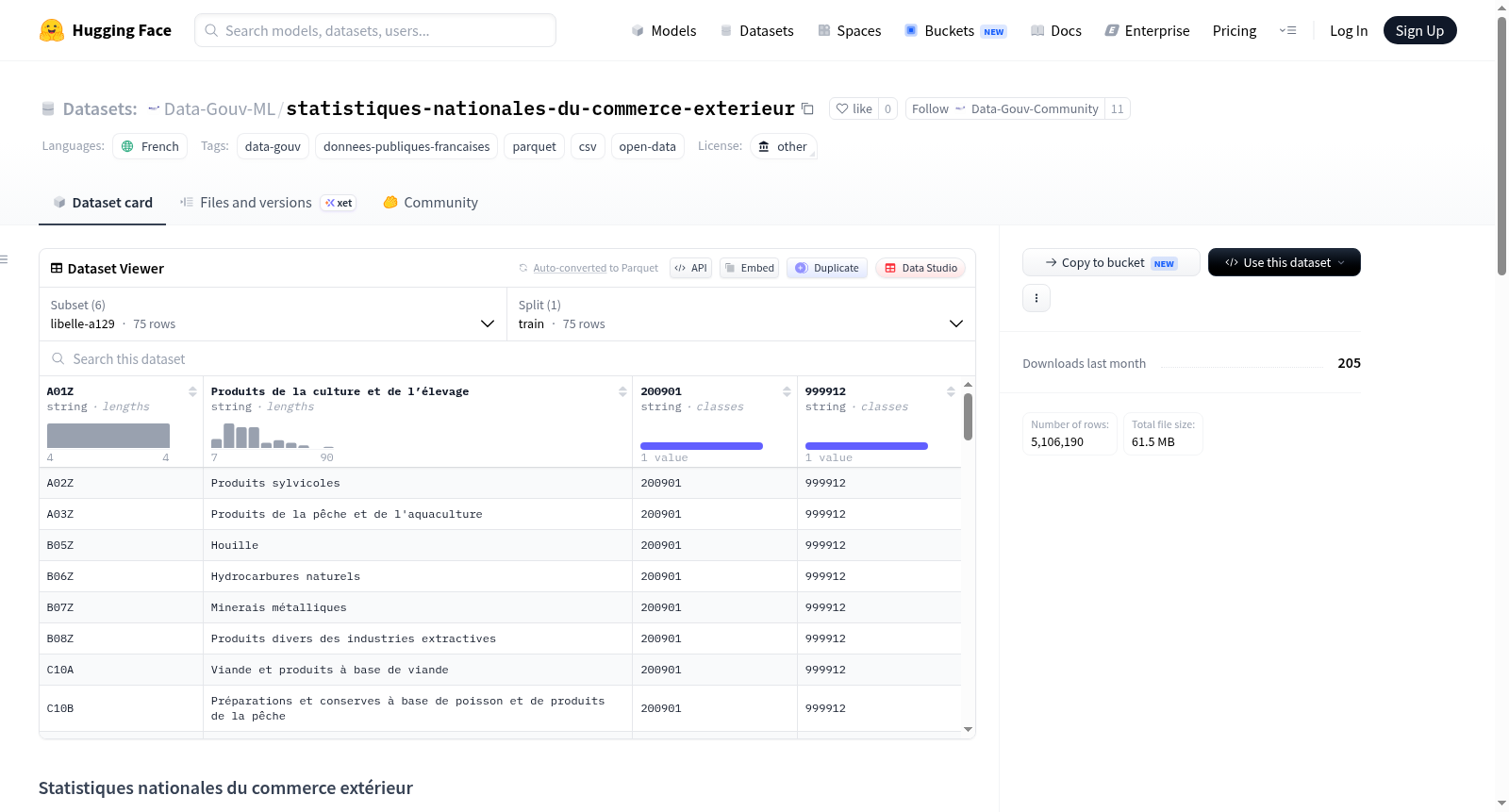This screenshot has width=1509, height=812.
Task: Click the Sign Up button
Action: [x=1419, y=30]
